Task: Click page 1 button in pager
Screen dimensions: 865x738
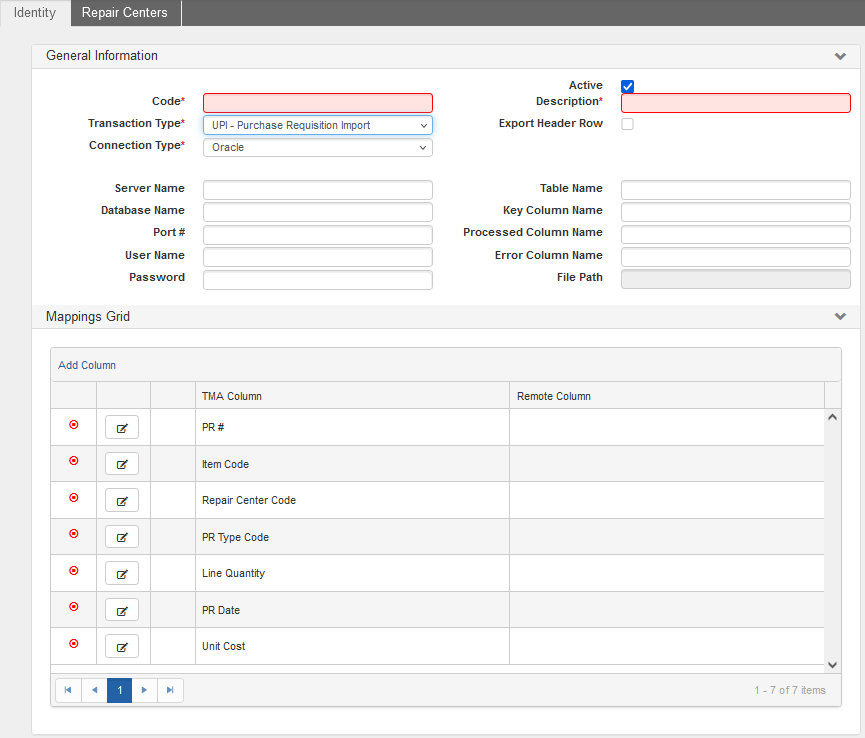Action: [119, 690]
